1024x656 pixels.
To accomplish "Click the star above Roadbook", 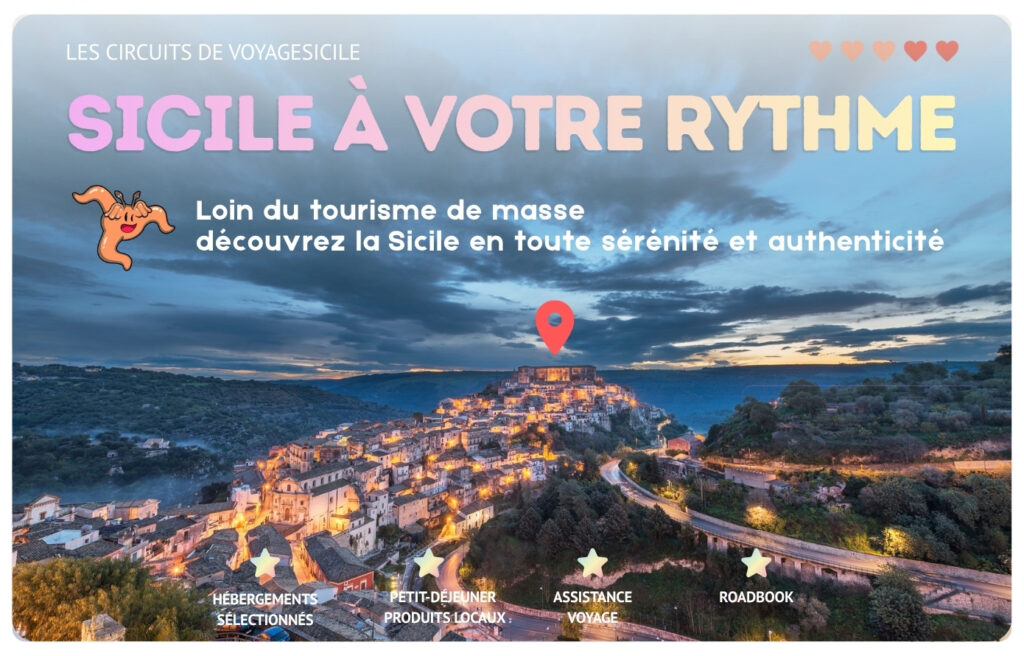I will (x=756, y=563).
